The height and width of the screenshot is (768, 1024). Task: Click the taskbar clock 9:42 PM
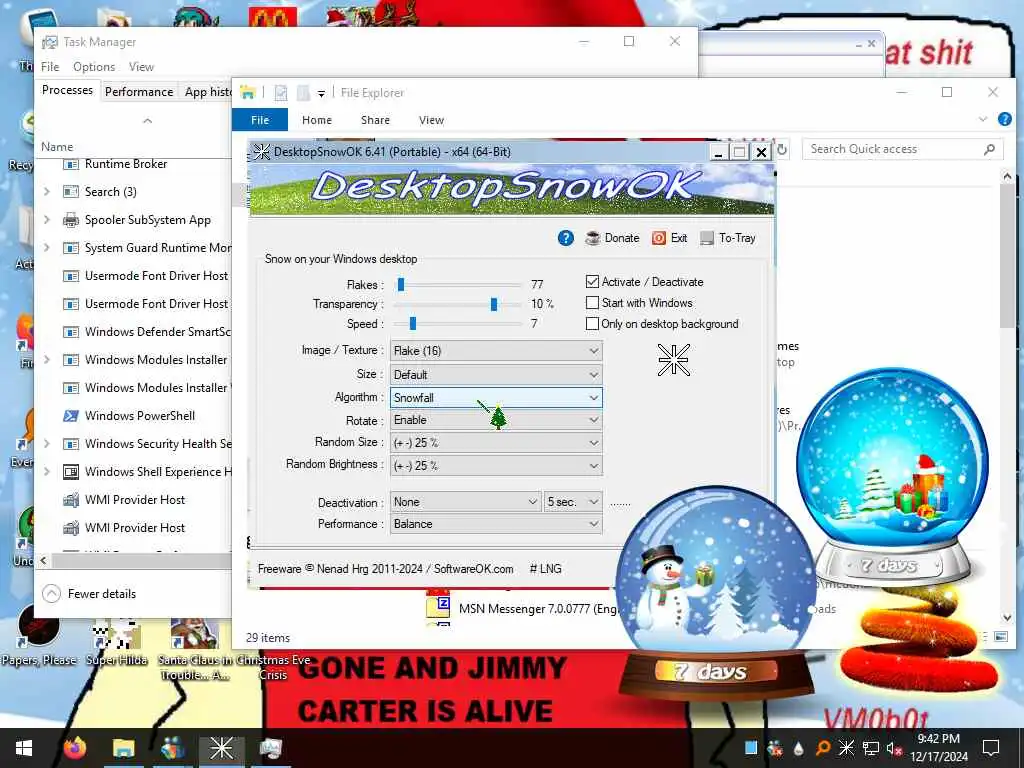coord(938,739)
